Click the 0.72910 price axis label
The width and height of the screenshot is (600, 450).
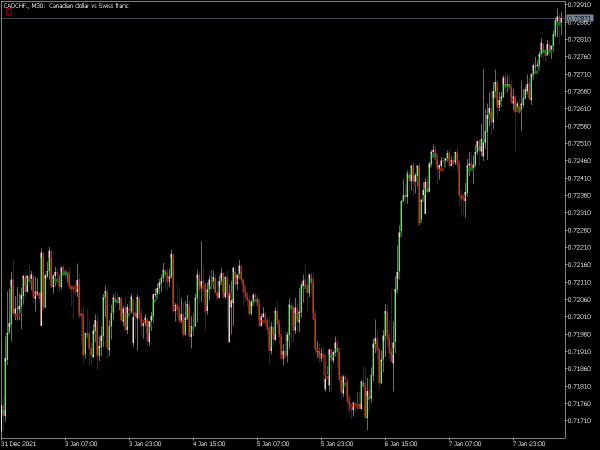(x=579, y=5)
